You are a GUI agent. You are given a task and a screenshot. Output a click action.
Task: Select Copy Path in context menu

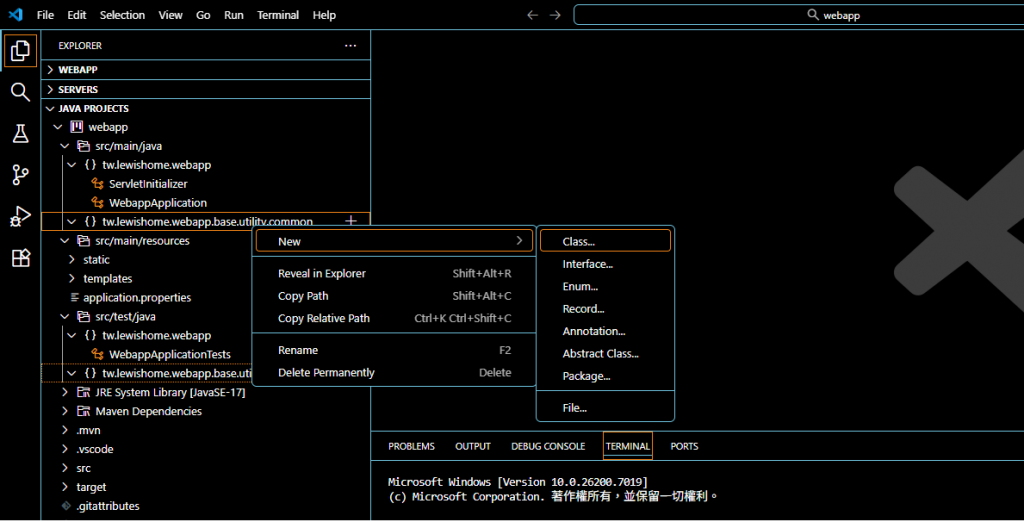tap(394, 296)
